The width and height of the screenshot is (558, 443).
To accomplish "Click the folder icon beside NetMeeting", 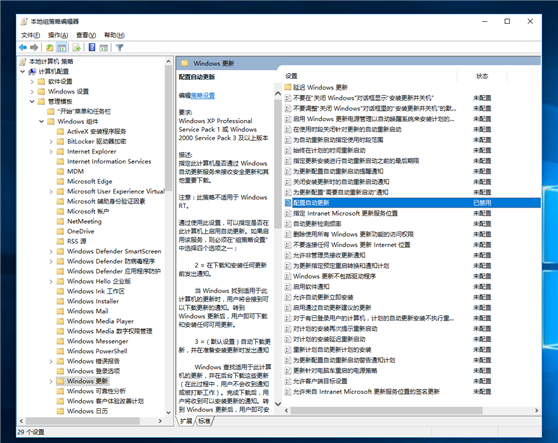I will 60,221.
